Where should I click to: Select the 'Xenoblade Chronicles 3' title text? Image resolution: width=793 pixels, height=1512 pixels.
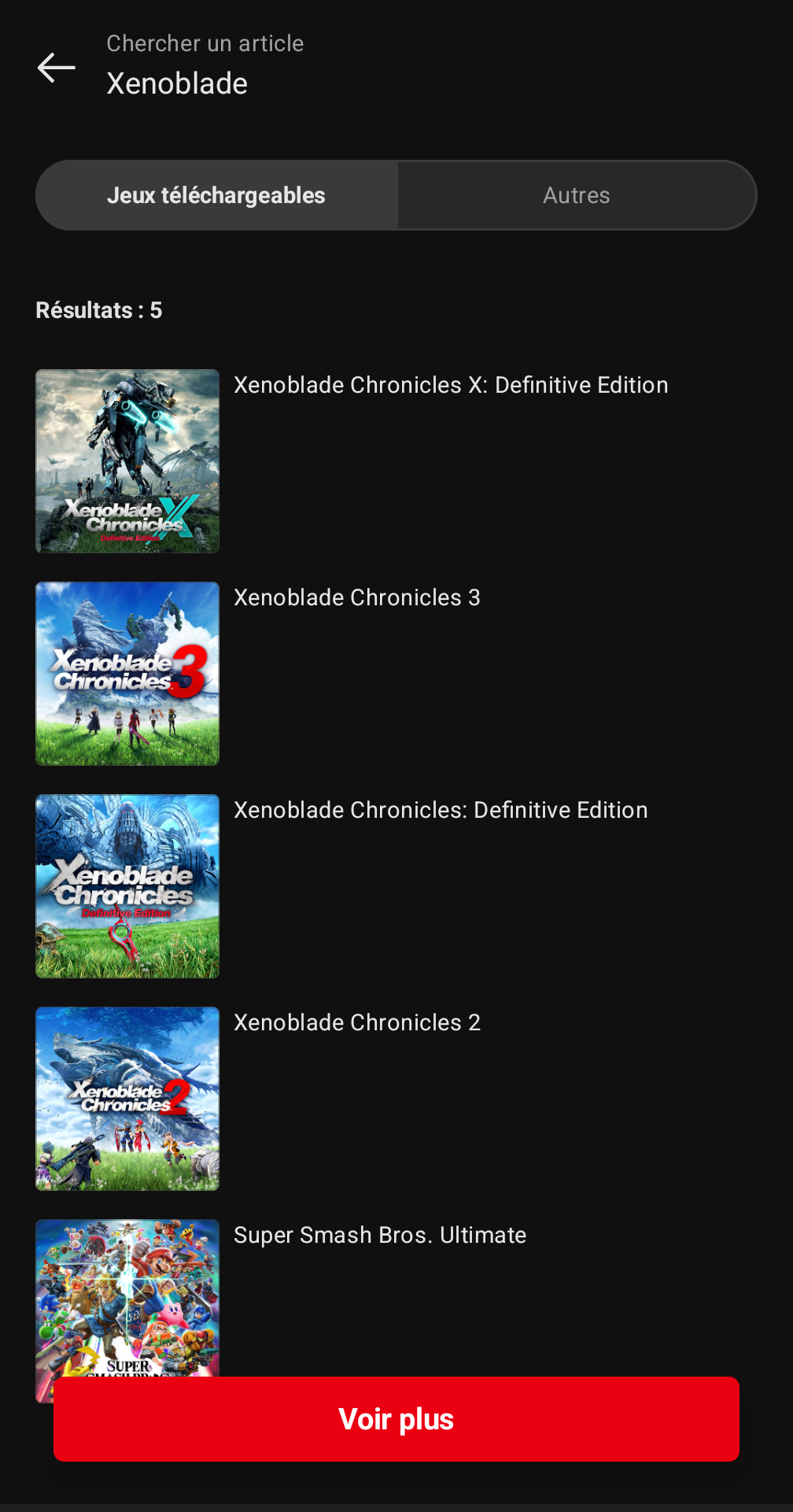coord(357,597)
